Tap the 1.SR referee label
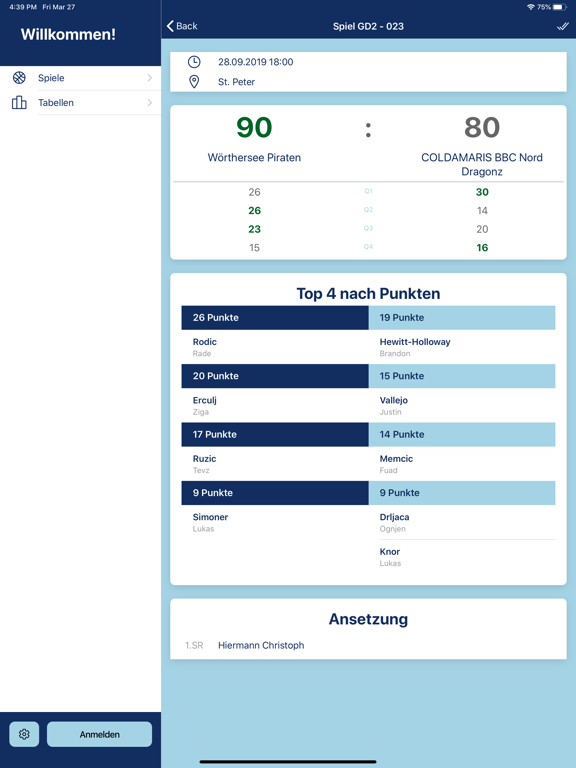The width and height of the screenshot is (576, 768). click(x=194, y=645)
